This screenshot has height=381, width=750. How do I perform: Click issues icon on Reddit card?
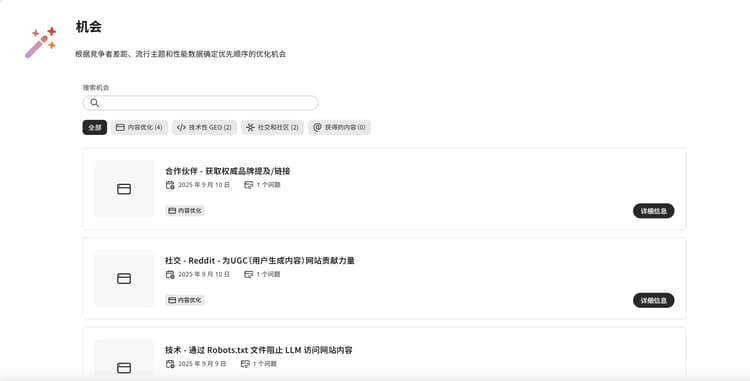tap(248, 274)
